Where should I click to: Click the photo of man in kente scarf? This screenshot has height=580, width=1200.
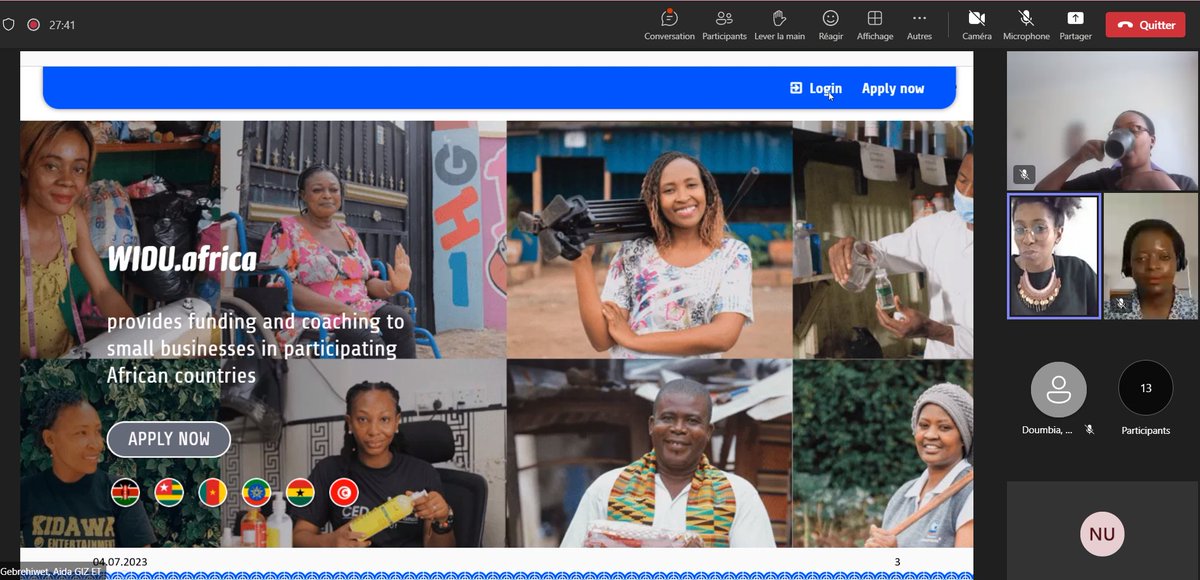pos(649,453)
